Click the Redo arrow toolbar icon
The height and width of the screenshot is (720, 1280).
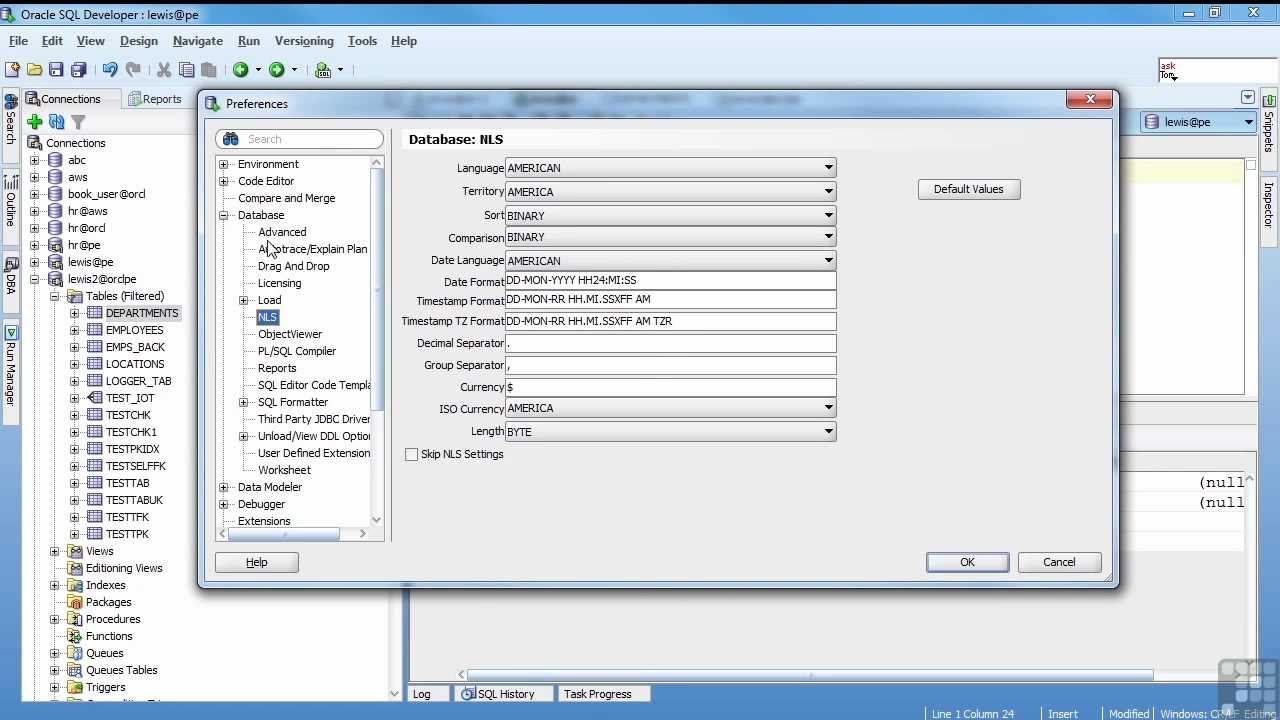click(133, 70)
